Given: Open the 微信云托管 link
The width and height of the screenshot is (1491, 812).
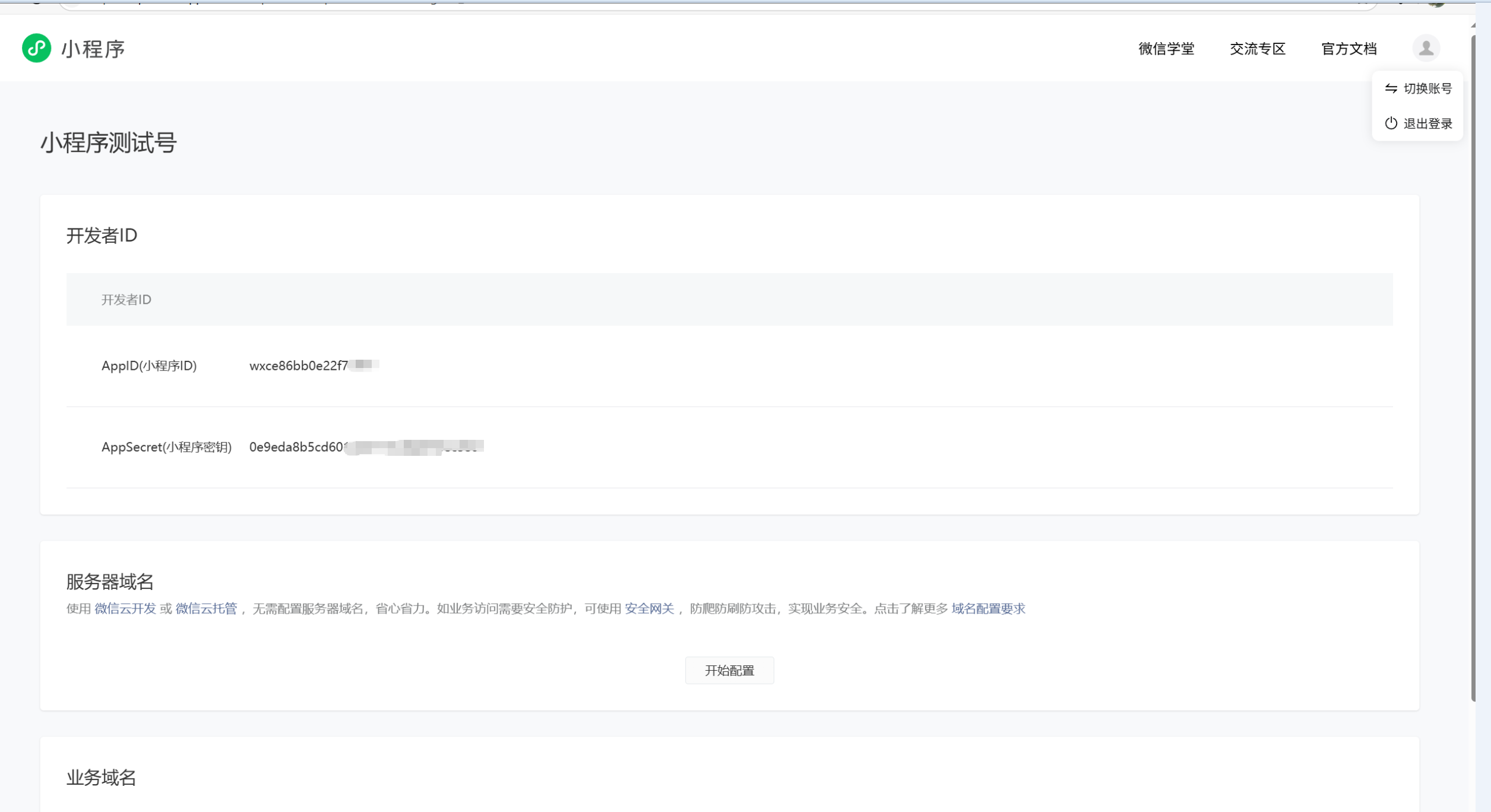Looking at the screenshot, I should pyautogui.click(x=206, y=608).
